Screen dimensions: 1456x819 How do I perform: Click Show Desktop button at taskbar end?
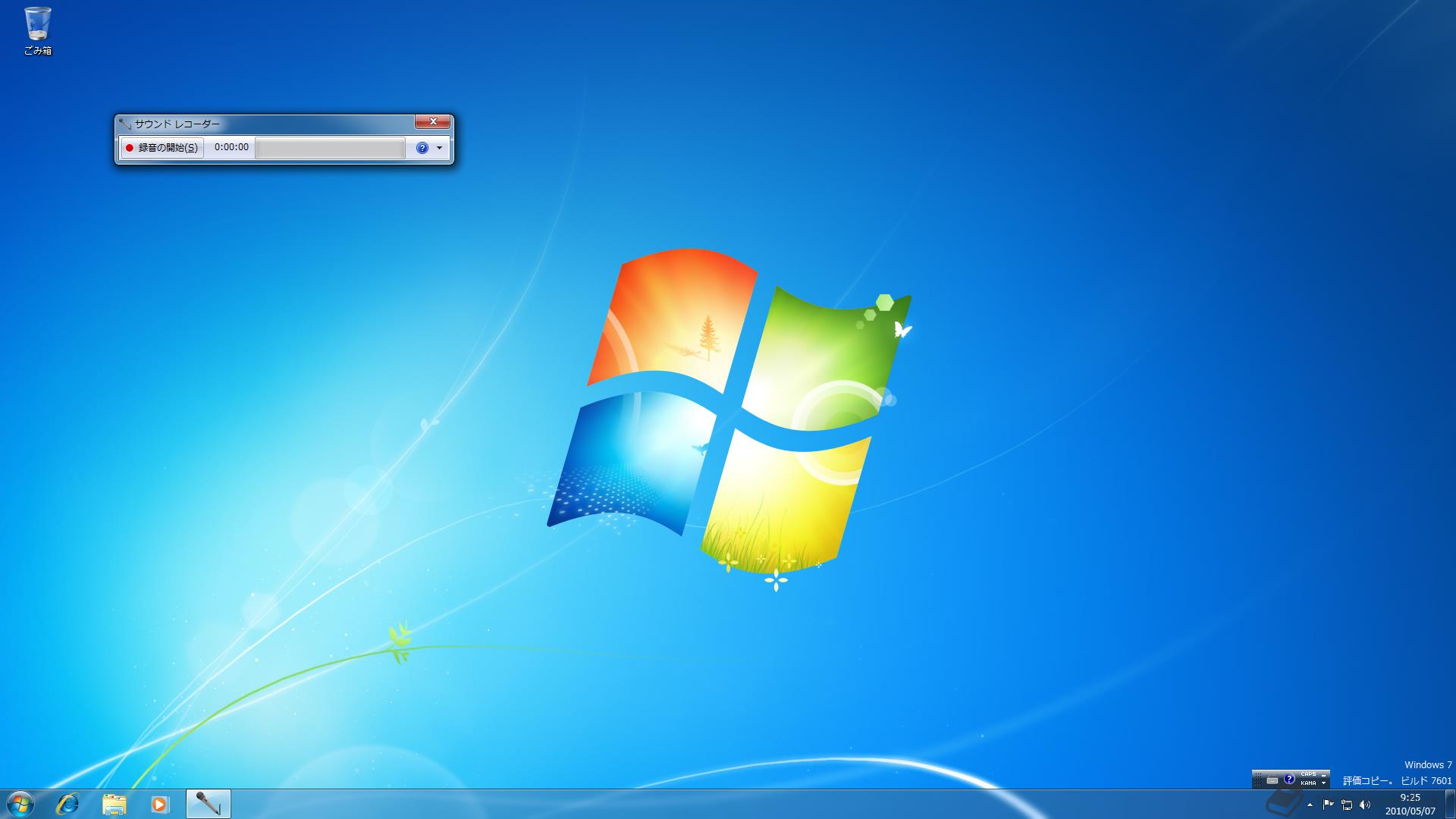point(1450,804)
